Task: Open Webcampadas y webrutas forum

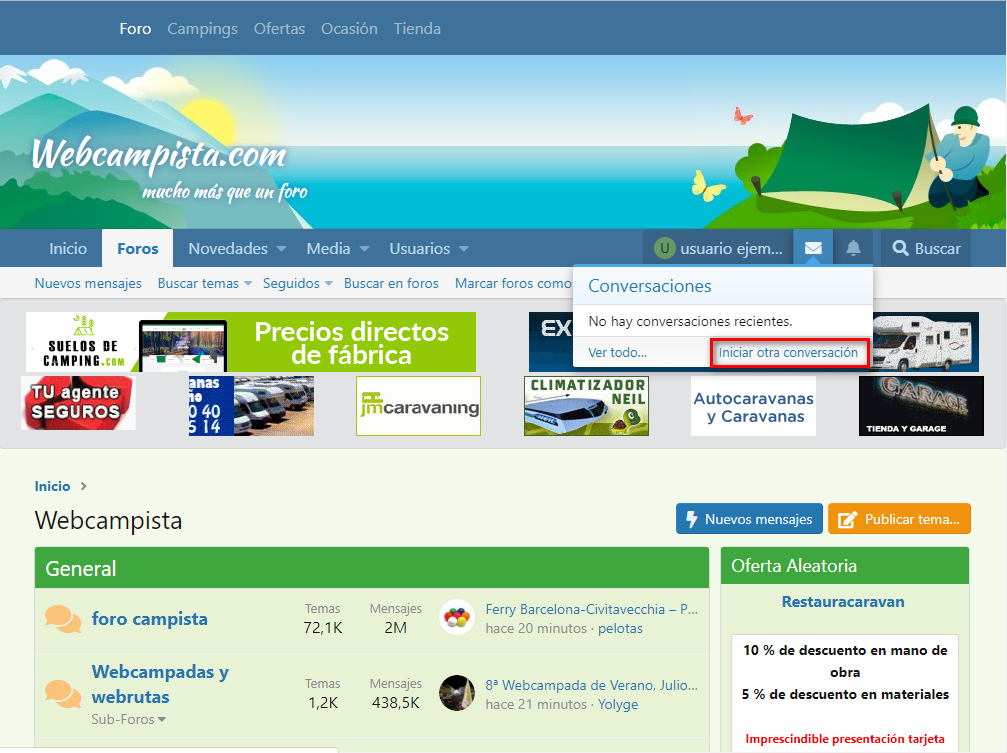Action: (160, 684)
